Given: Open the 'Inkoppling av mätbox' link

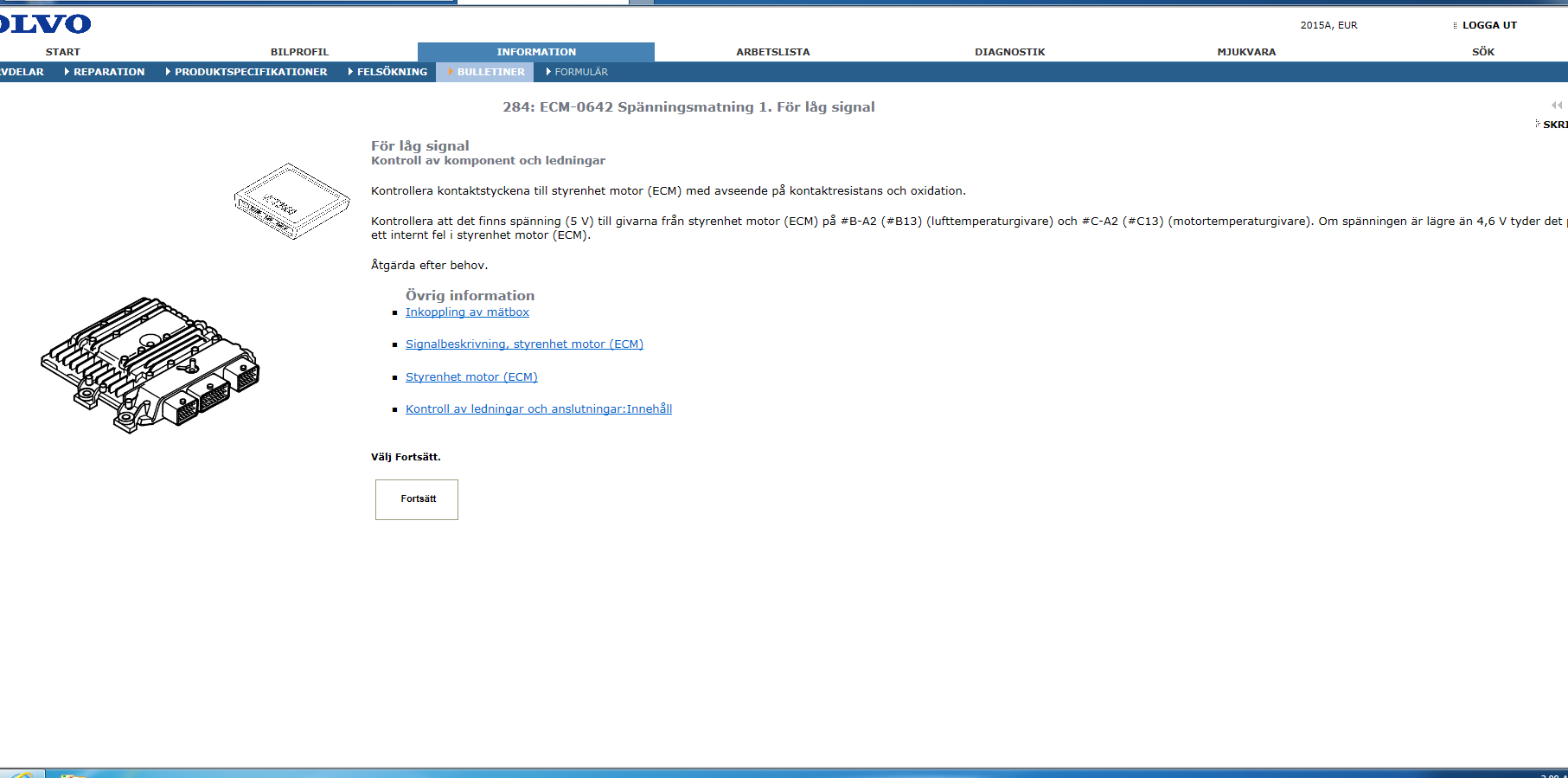Looking at the screenshot, I should point(467,312).
